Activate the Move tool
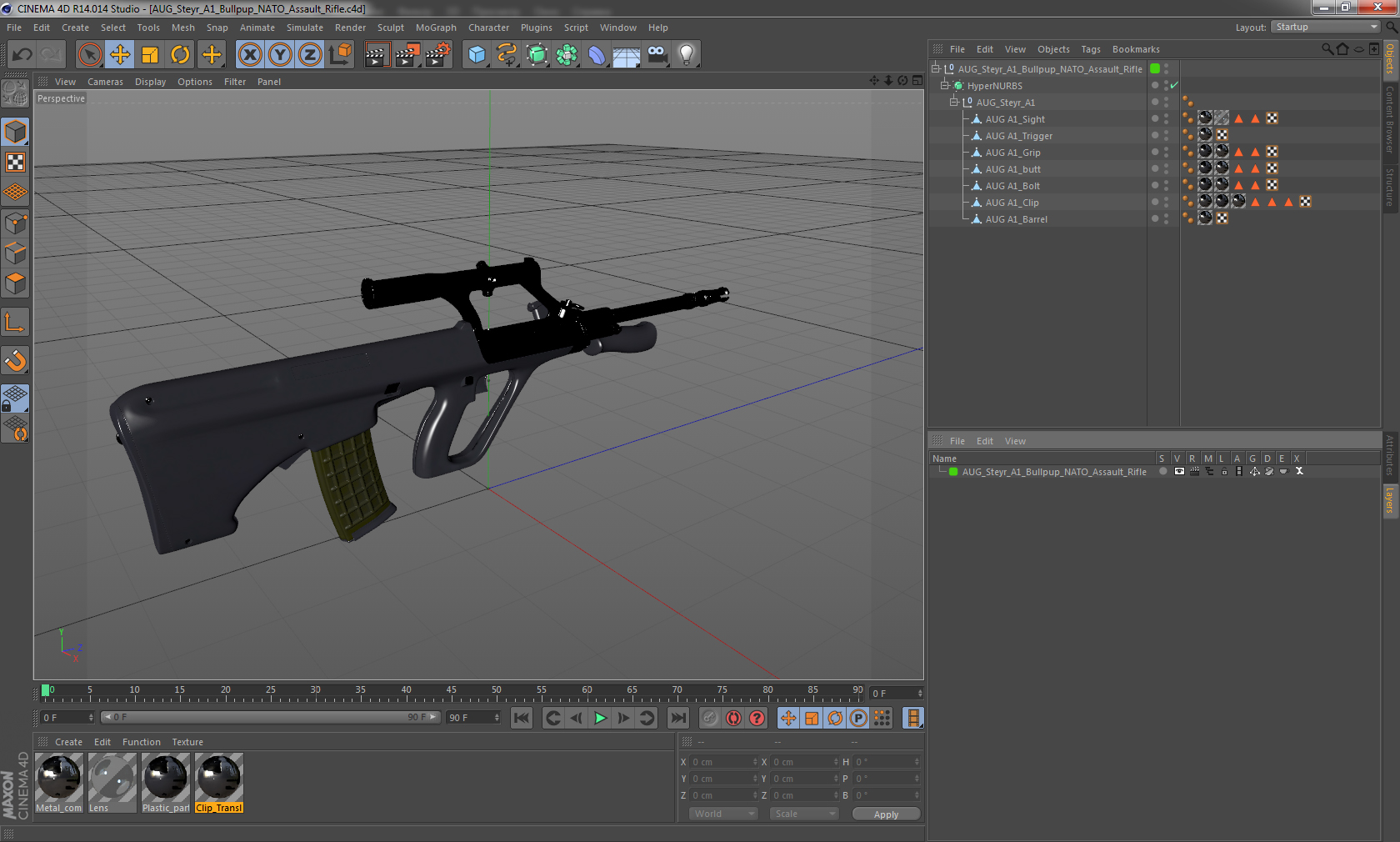The width and height of the screenshot is (1400, 842). (120, 55)
